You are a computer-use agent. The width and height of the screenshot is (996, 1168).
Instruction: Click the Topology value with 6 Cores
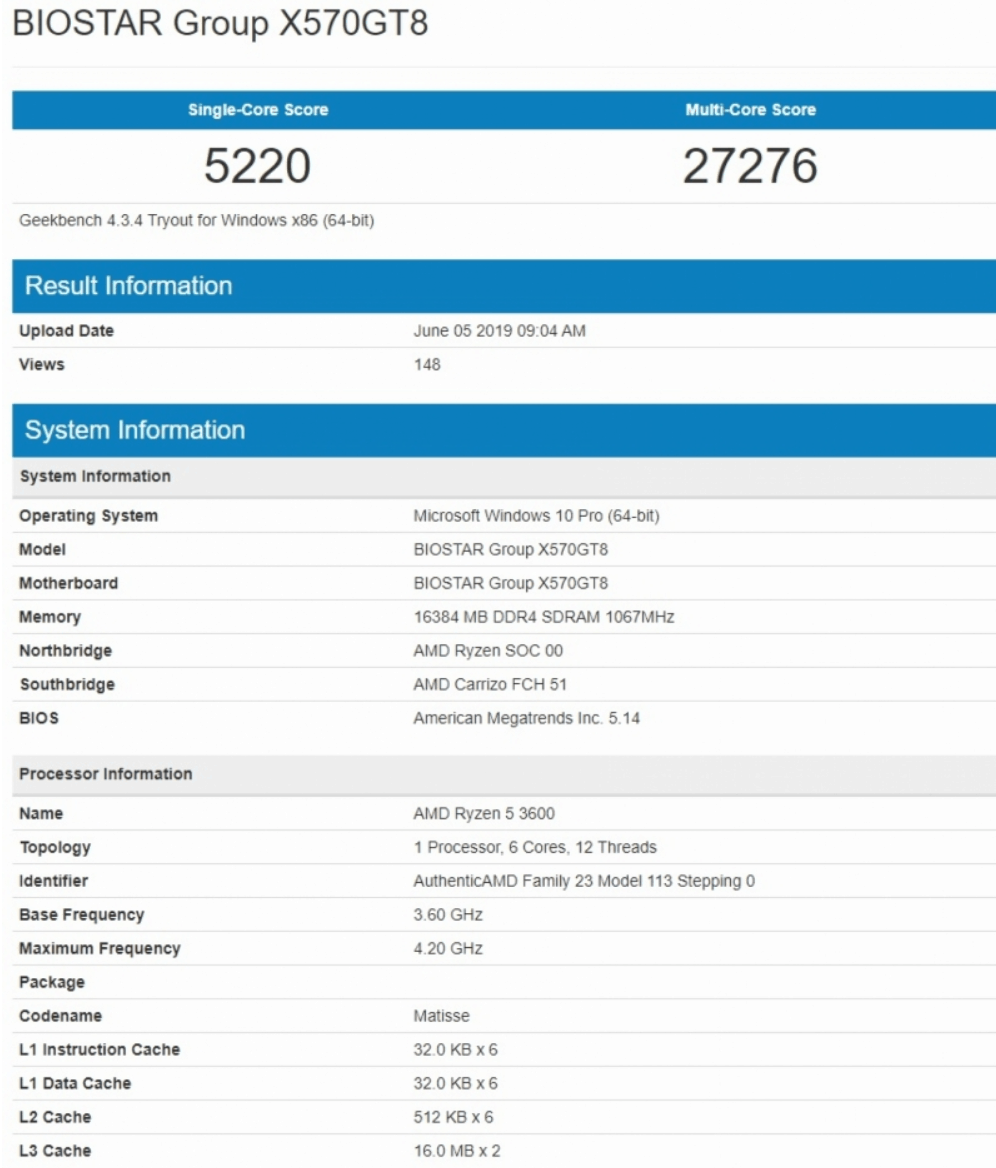535,848
